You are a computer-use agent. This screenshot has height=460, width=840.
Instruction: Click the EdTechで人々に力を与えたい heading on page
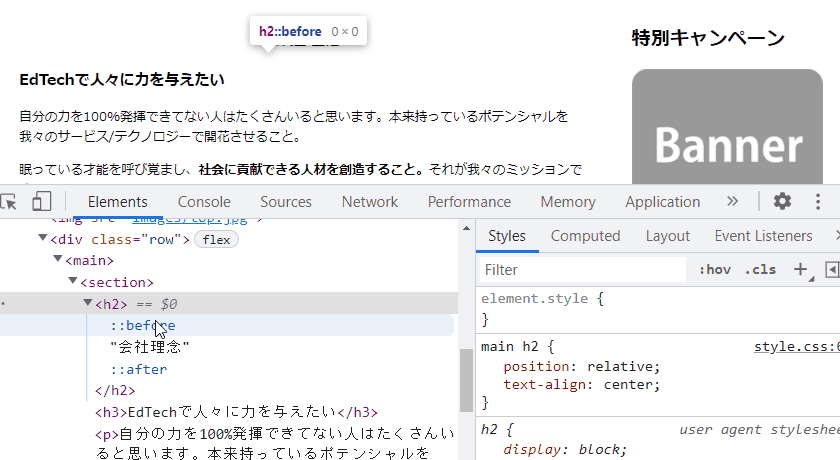pyautogui.click(x=122, y=80)
